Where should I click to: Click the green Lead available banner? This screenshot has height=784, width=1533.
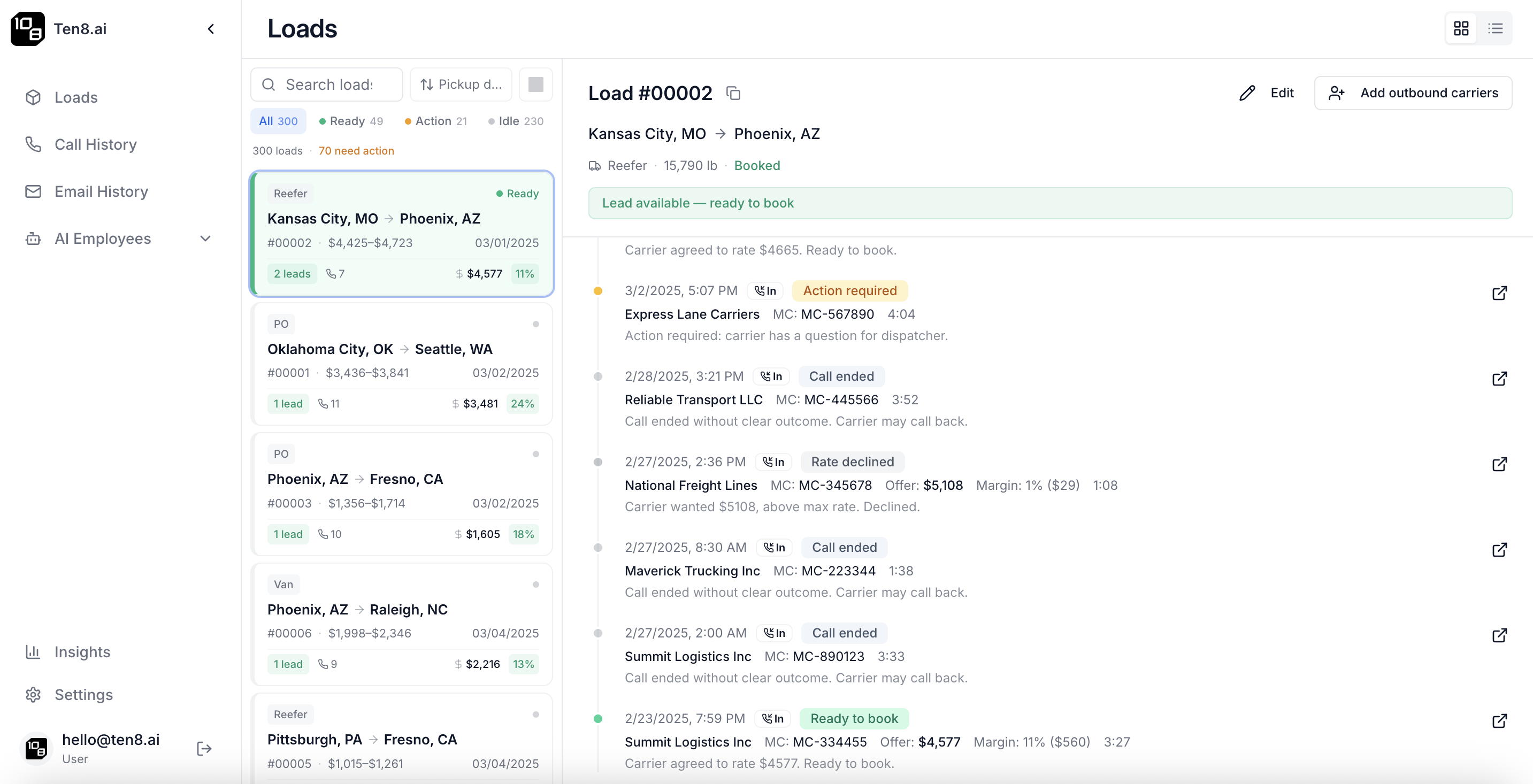coord(1049,203)
